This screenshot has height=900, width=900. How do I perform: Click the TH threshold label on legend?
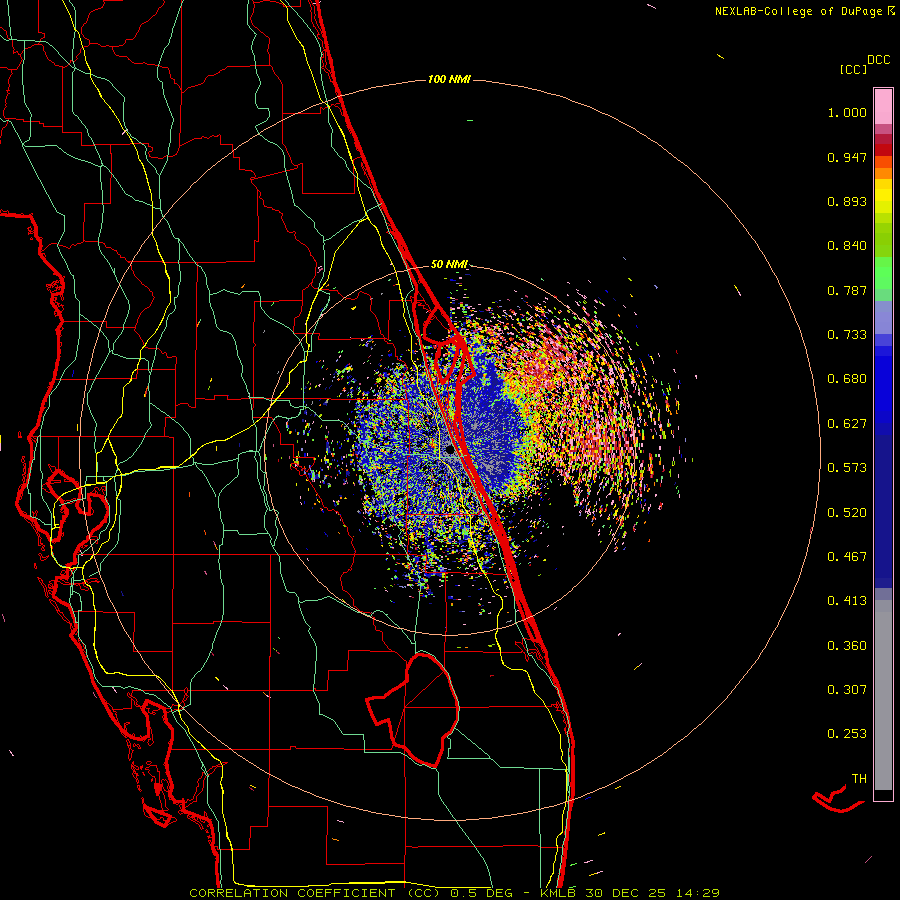pyautogui.click(x=859, y=779)
